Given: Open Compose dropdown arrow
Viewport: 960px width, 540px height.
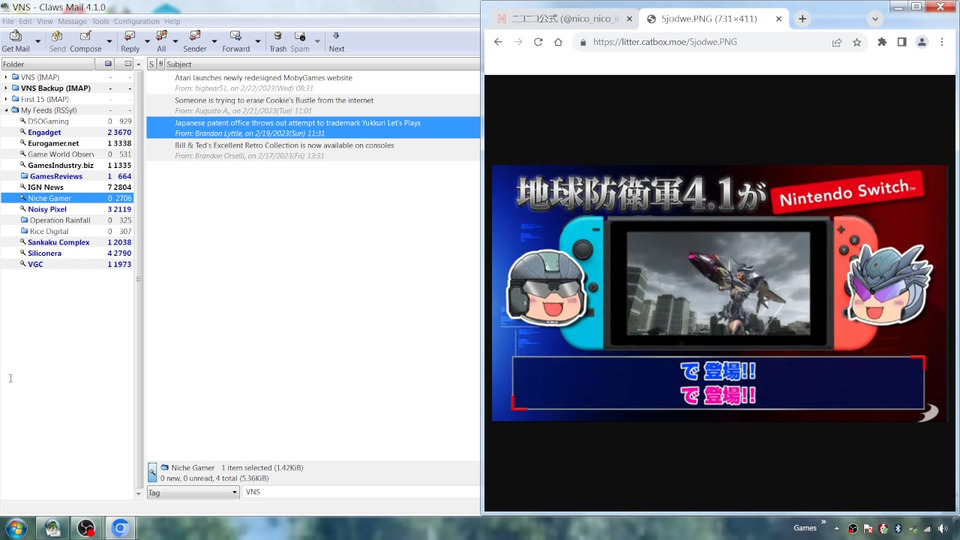Looking at the screenshot, I should pyautogui.click(x=109, y=42).
